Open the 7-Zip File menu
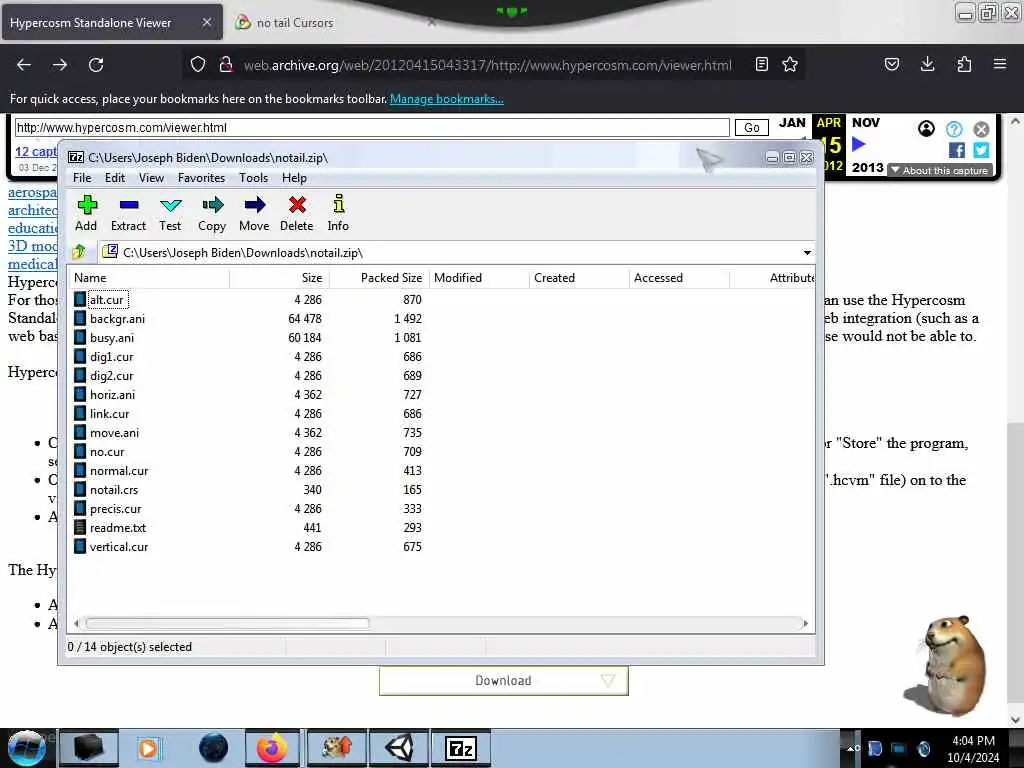 [82, 178]
